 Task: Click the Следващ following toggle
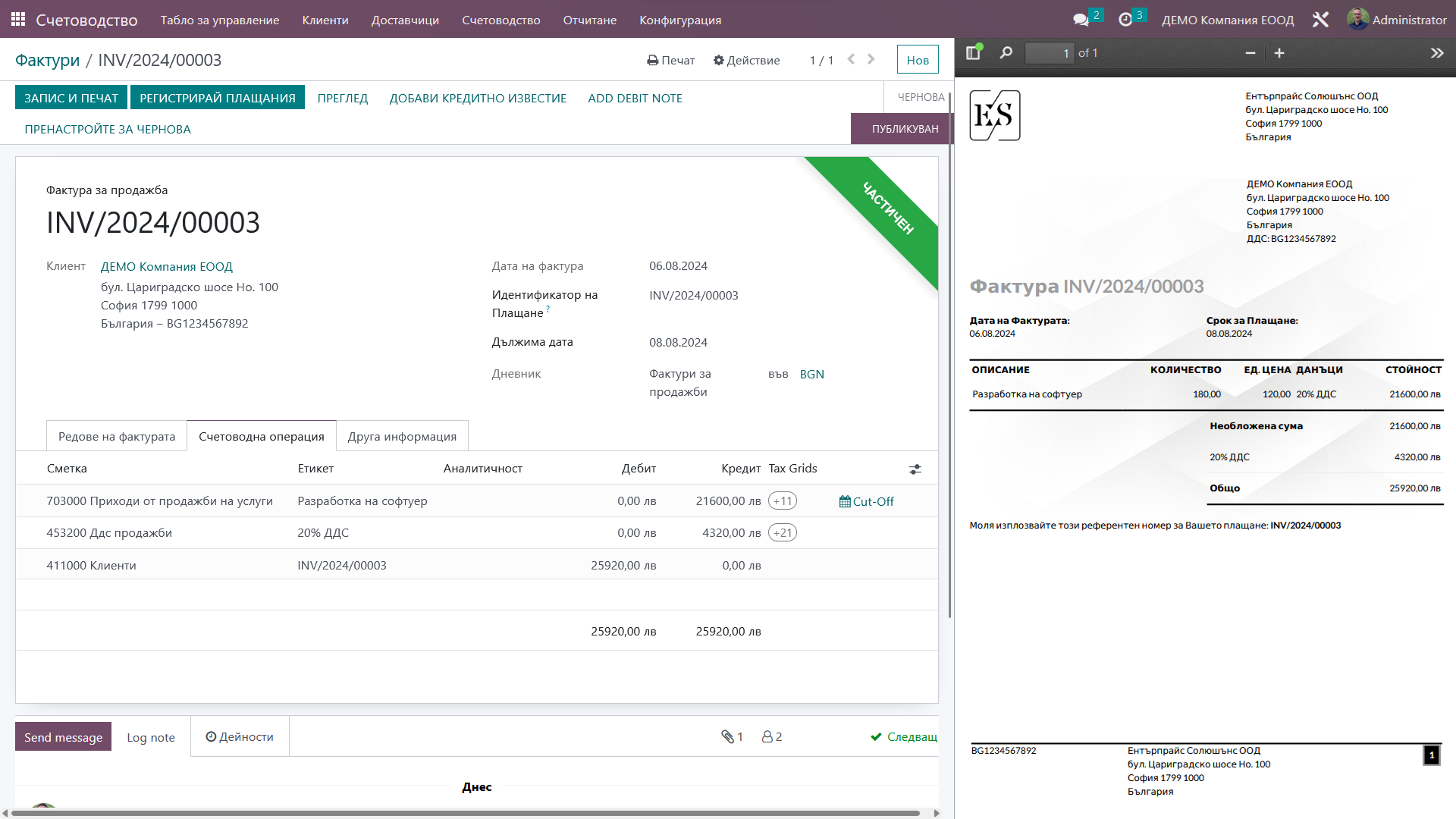tap(904, 736)
